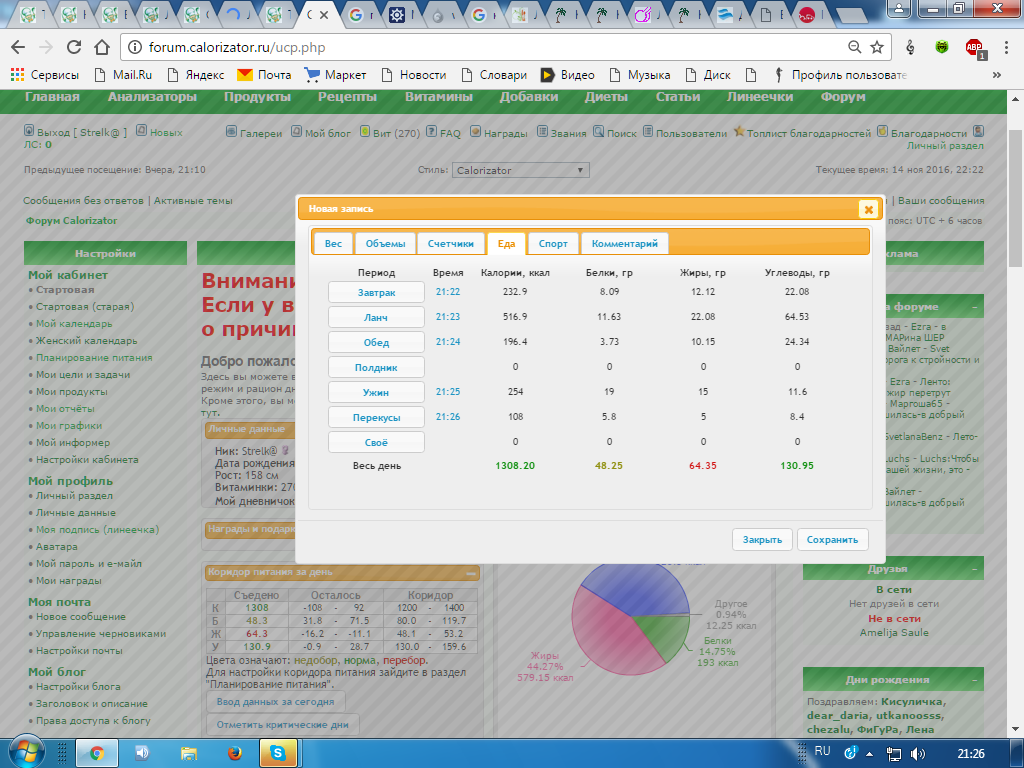Switch to the Вес tab

(333, 244)
